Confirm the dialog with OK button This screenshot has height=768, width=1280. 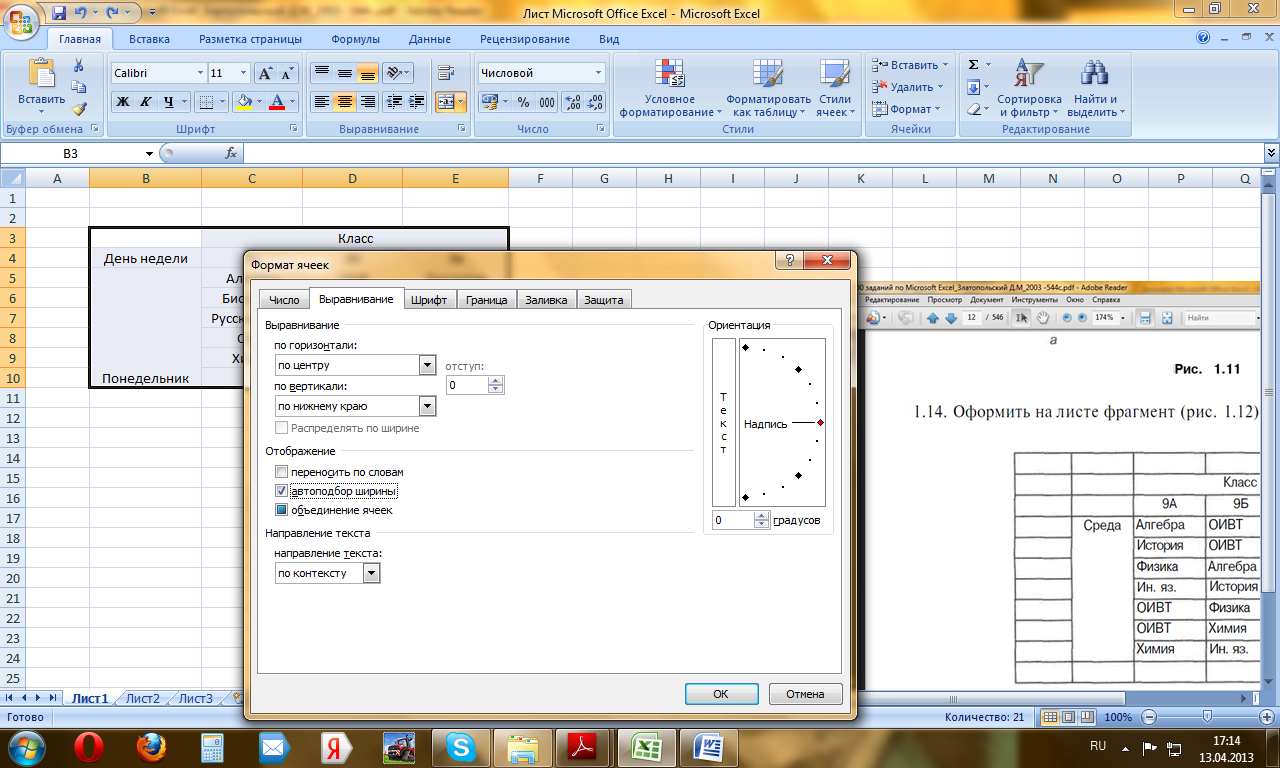(x=721, y=694)
